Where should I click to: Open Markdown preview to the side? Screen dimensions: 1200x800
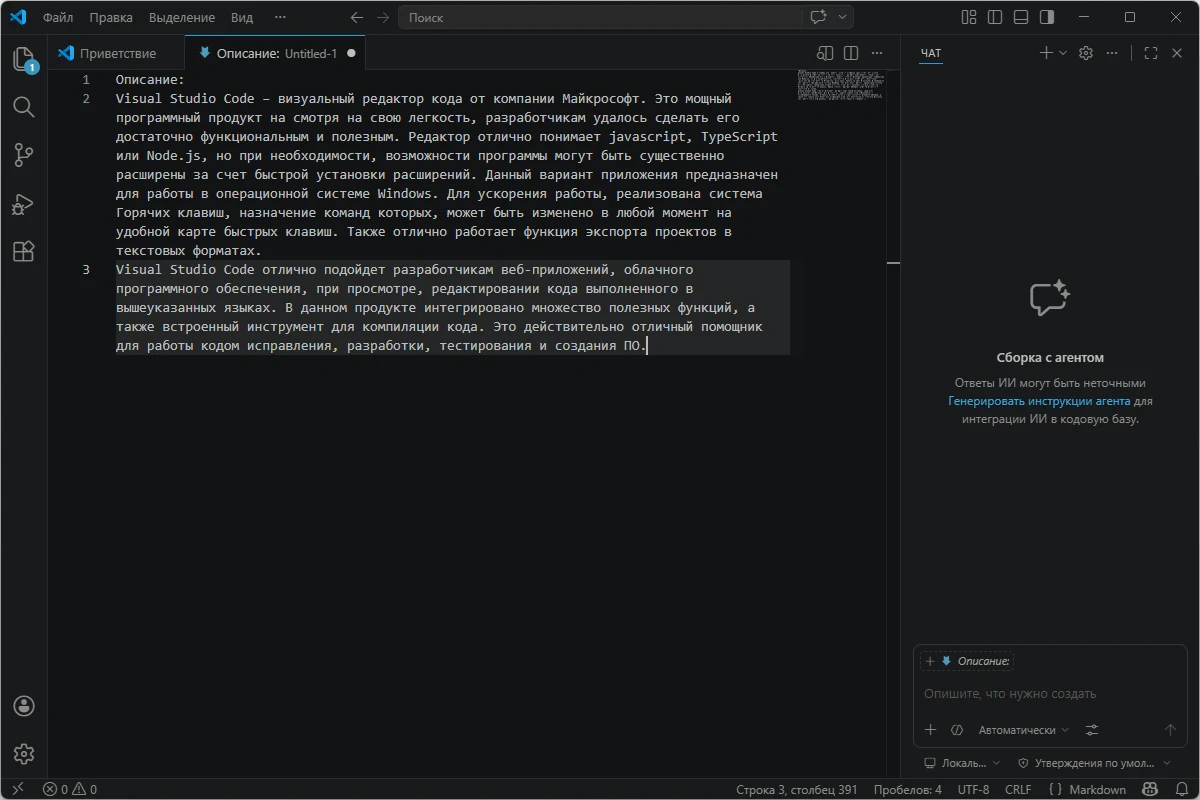pos(825,53)
